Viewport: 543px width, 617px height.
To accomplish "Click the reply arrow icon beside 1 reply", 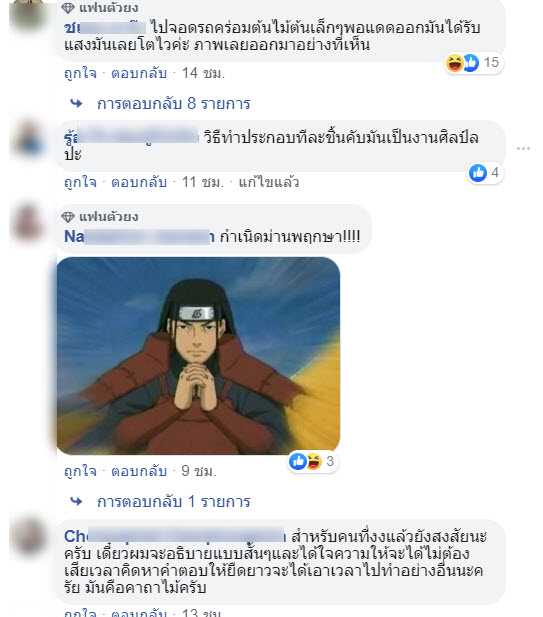I will 76,501.
